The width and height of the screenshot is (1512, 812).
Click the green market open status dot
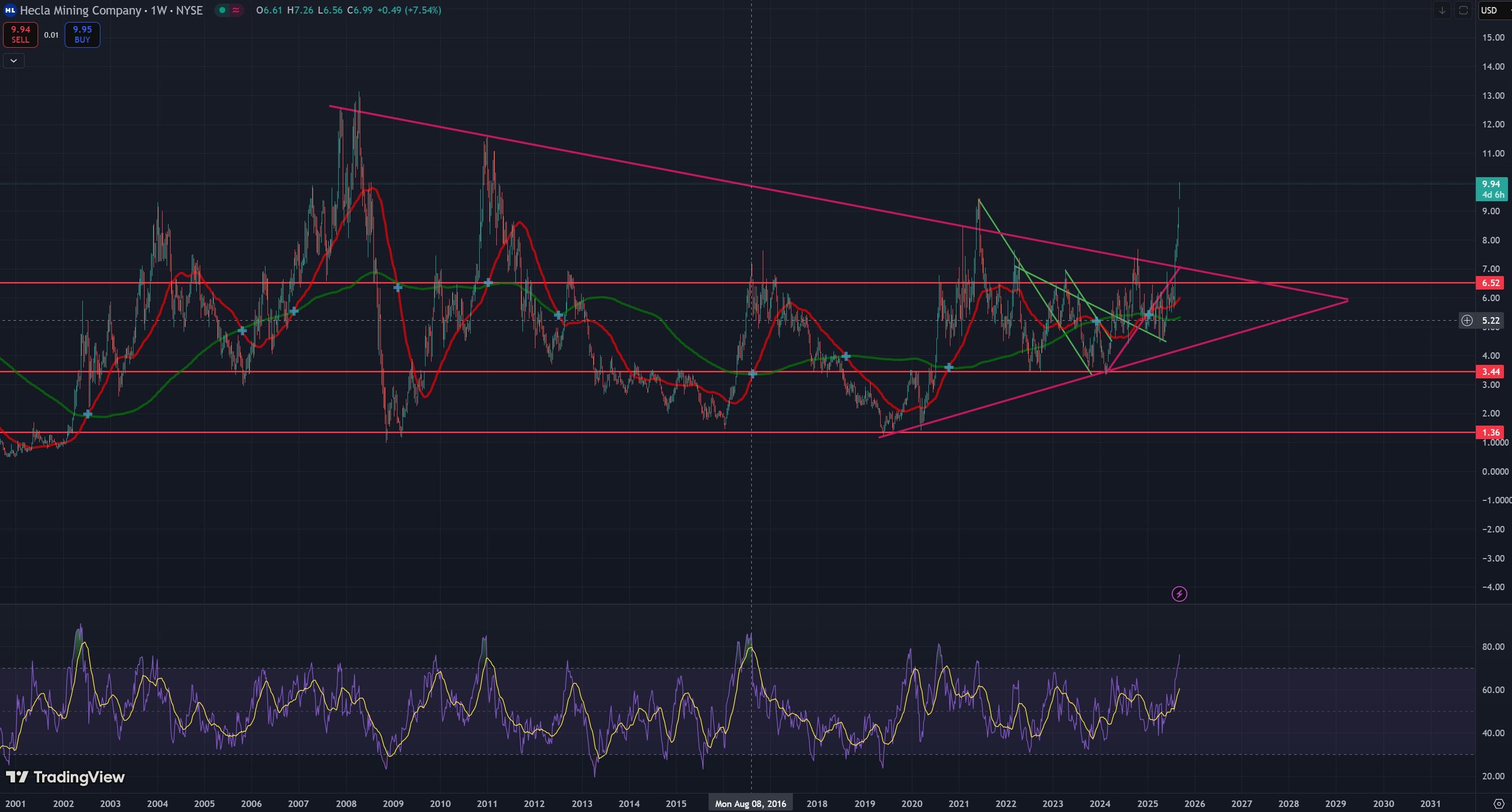(222, 10)
